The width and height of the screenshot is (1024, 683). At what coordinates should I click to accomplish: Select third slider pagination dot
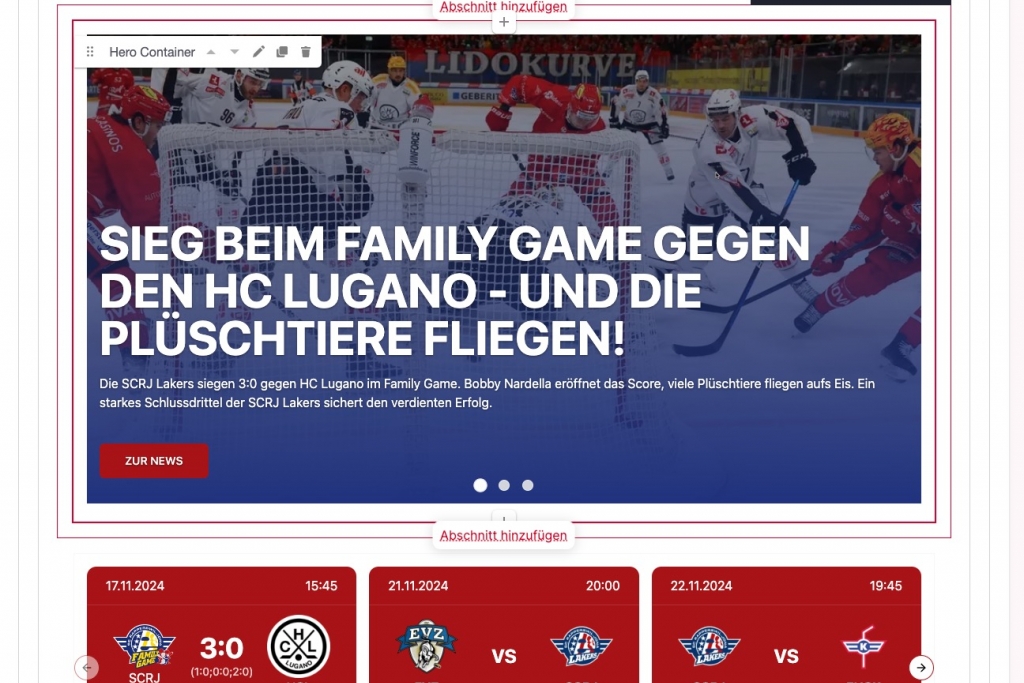click(528, 485)
